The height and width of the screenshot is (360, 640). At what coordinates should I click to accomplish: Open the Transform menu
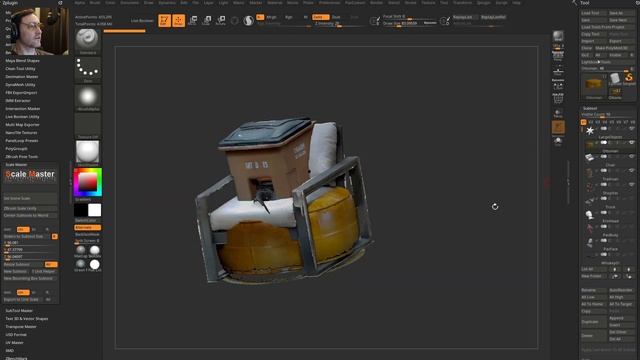point(462,3)
